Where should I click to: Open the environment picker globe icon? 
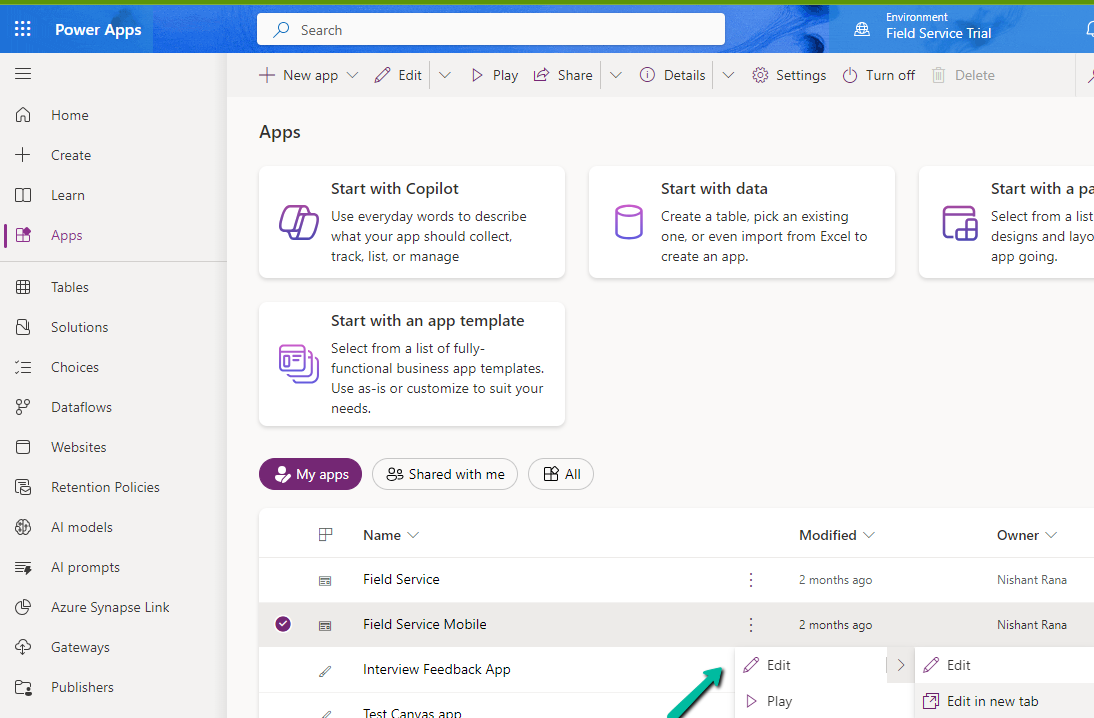[x=862, y=30]
